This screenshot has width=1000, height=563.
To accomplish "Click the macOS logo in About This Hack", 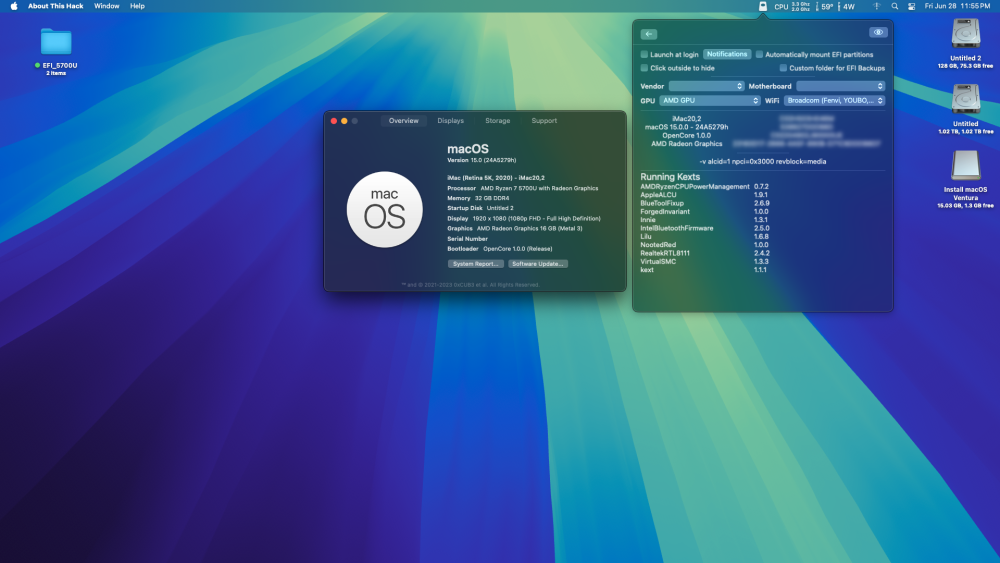I will tap(385, 209).
